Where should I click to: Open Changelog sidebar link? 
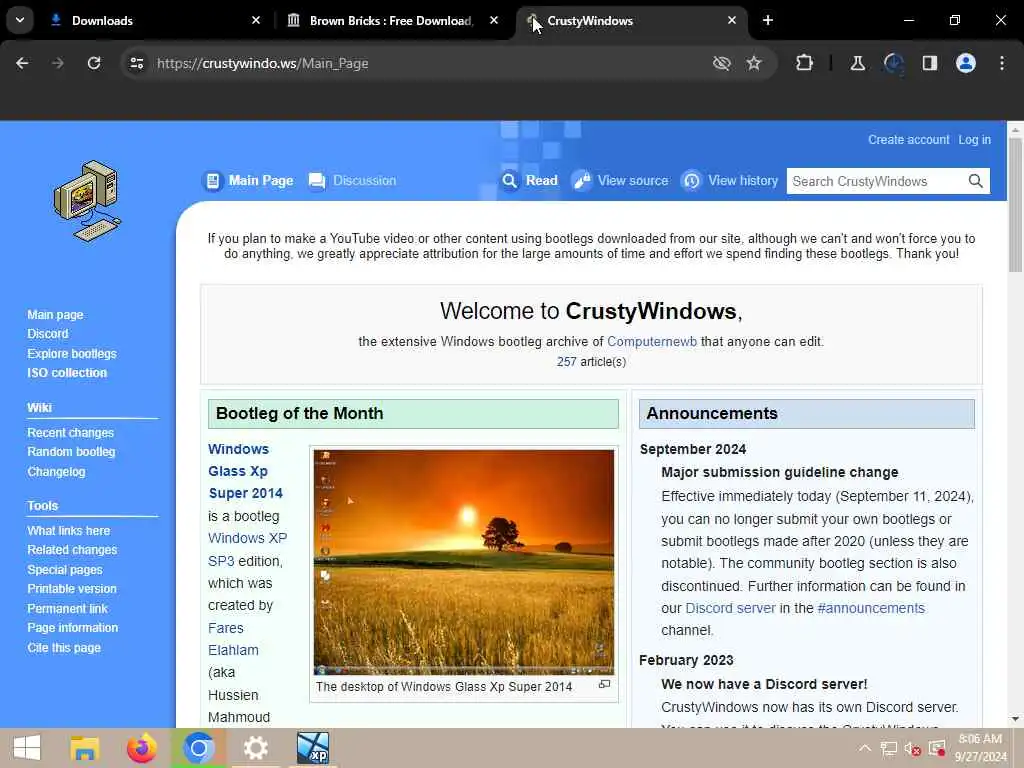click(x=56, y=472)
